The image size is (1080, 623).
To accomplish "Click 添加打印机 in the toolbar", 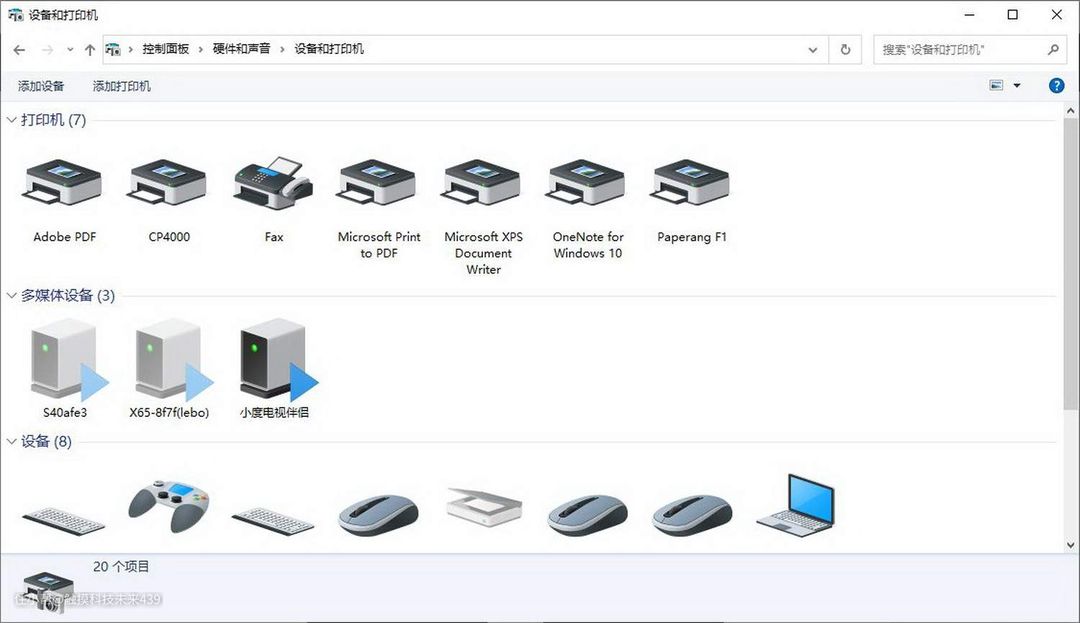I will [x=122, y=86].
